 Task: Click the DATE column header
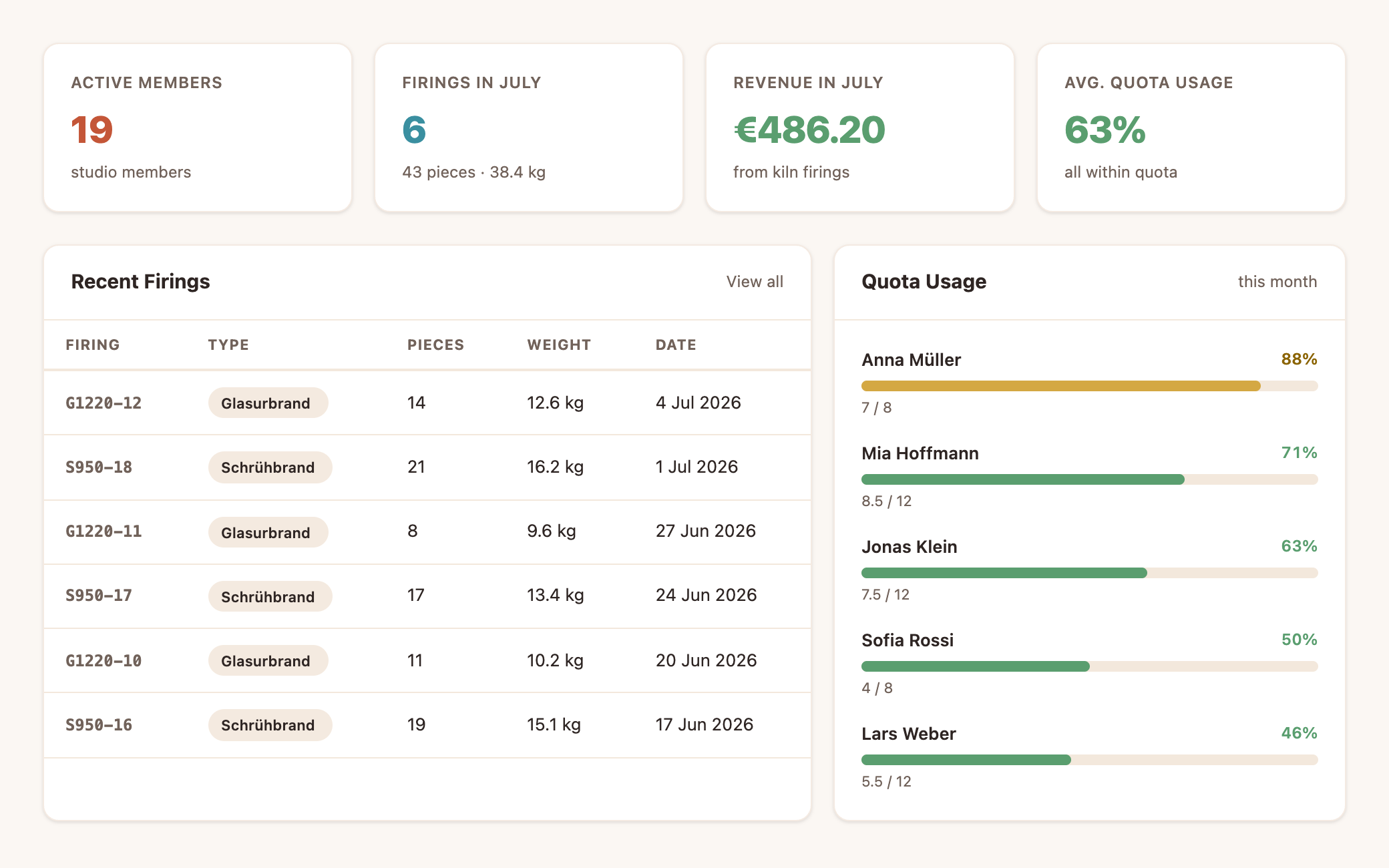pos(676,345)
